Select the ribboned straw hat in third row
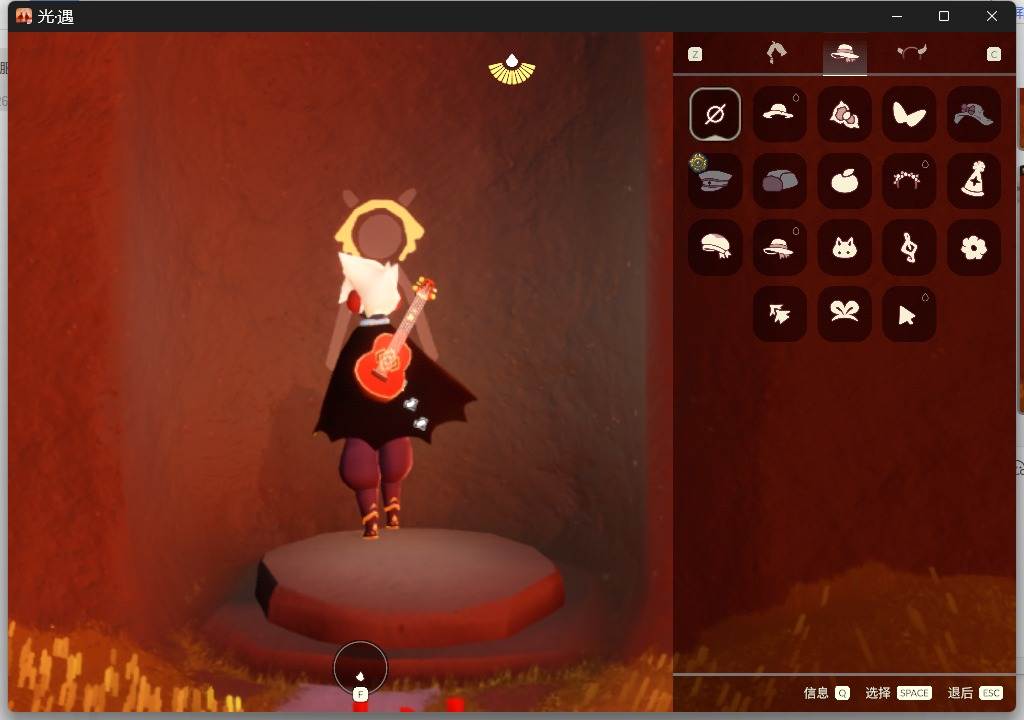 pyautogui.click(x=779, y=247)
